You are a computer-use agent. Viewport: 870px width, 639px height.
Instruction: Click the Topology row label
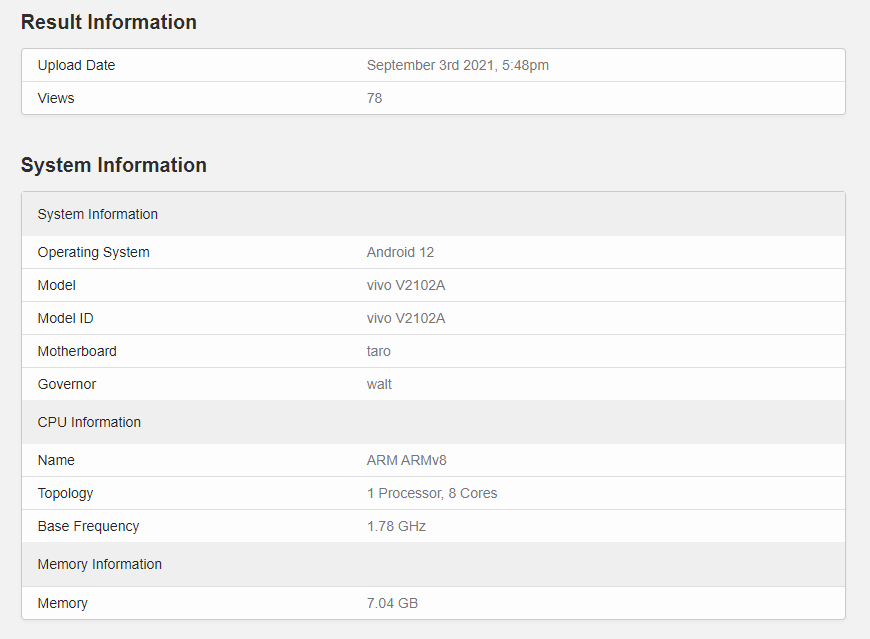click(x=65, y=494)
